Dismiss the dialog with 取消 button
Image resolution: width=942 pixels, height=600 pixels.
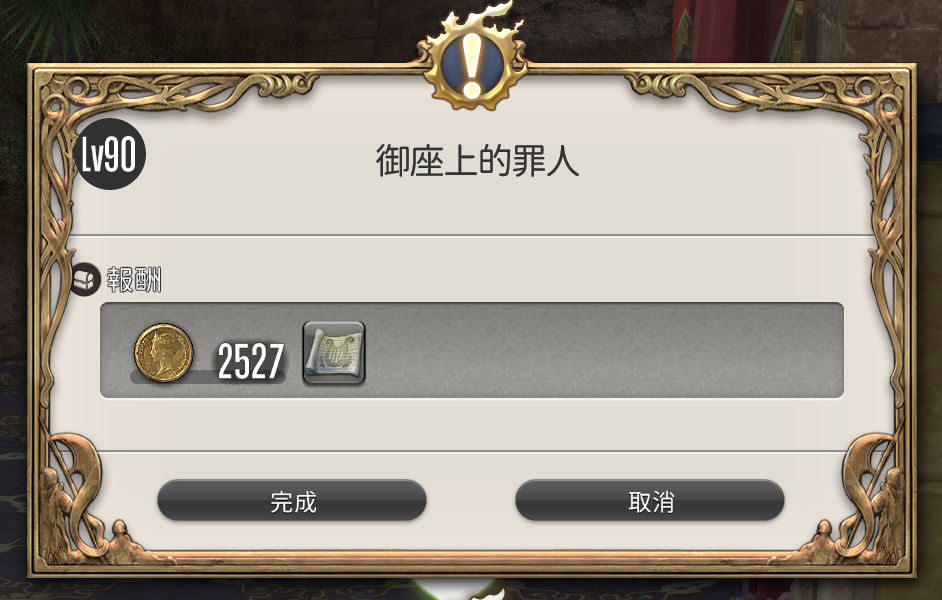point(650,500)
